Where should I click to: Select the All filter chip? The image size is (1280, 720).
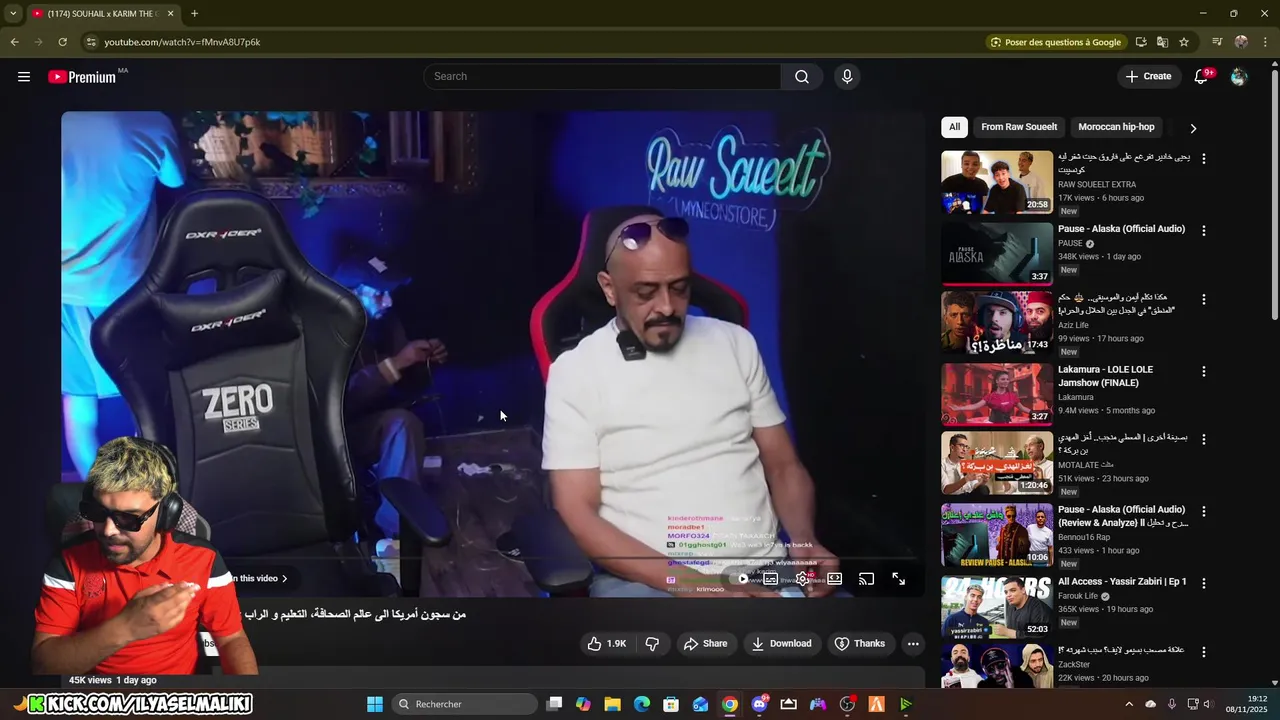[x=954, y=127]
